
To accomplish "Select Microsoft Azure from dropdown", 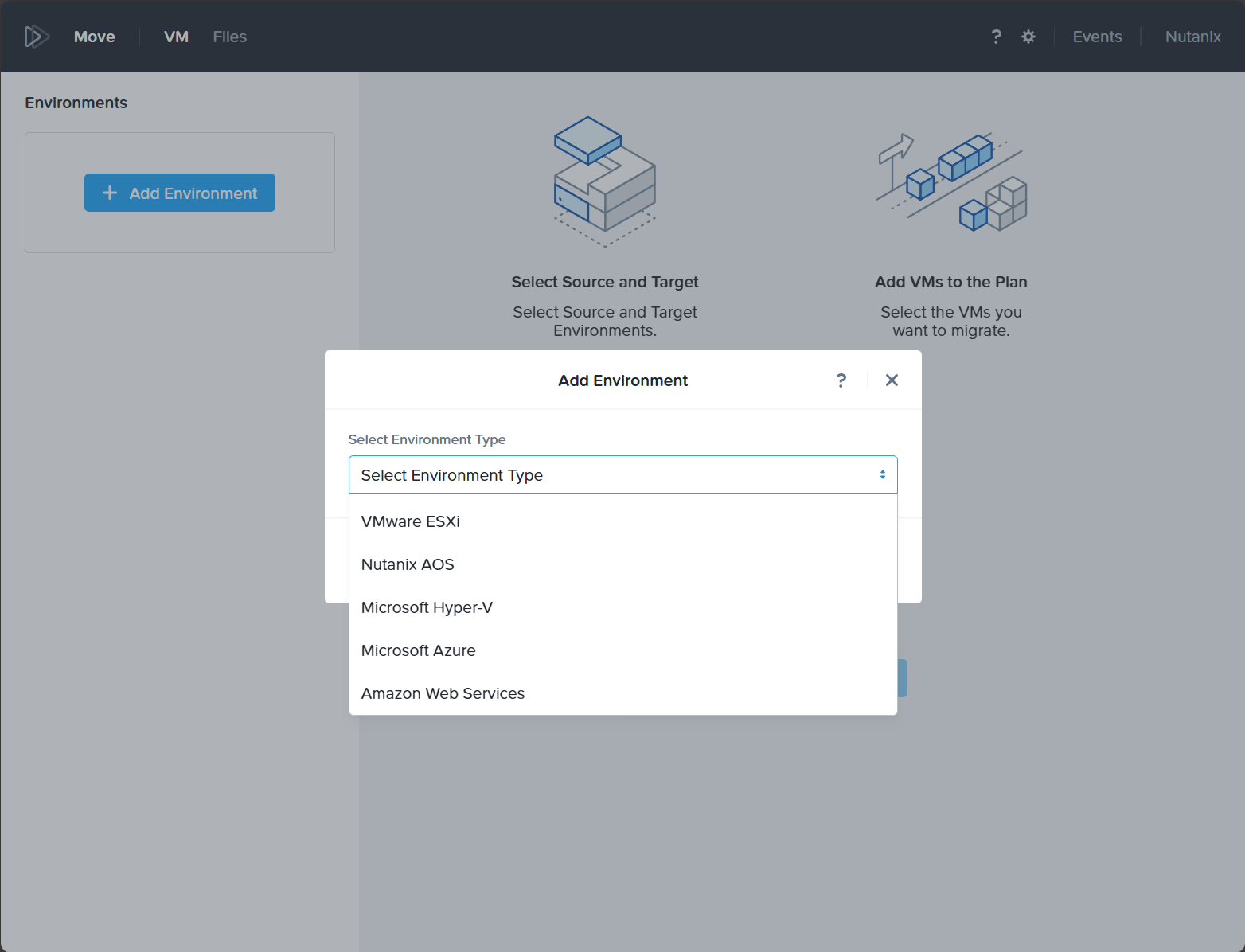I will coord(418,650).
